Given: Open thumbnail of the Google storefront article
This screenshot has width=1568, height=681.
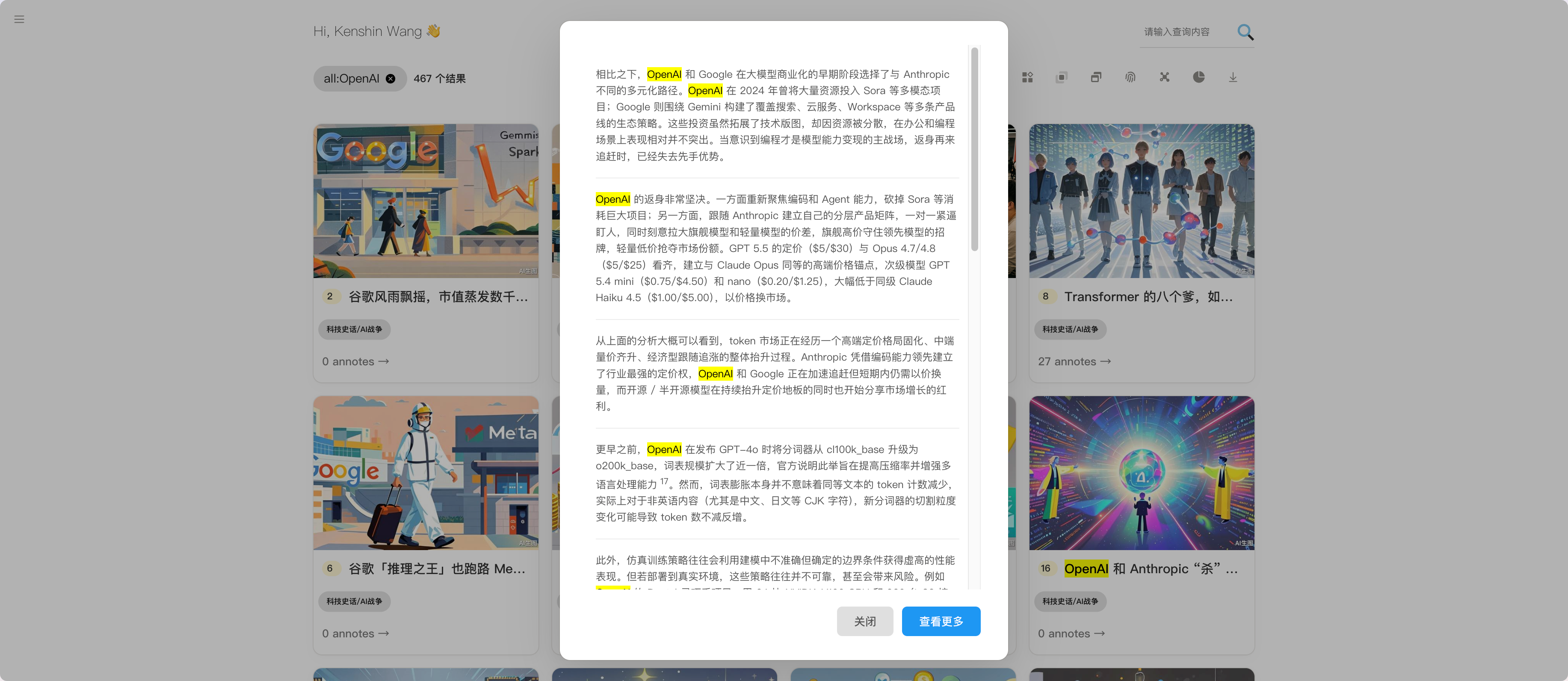Looking at the screenshot, I should (x=426, y=201).
